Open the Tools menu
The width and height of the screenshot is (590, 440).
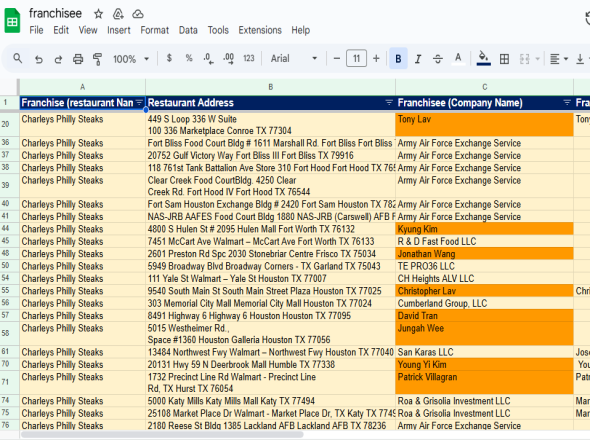click(218, 30)
